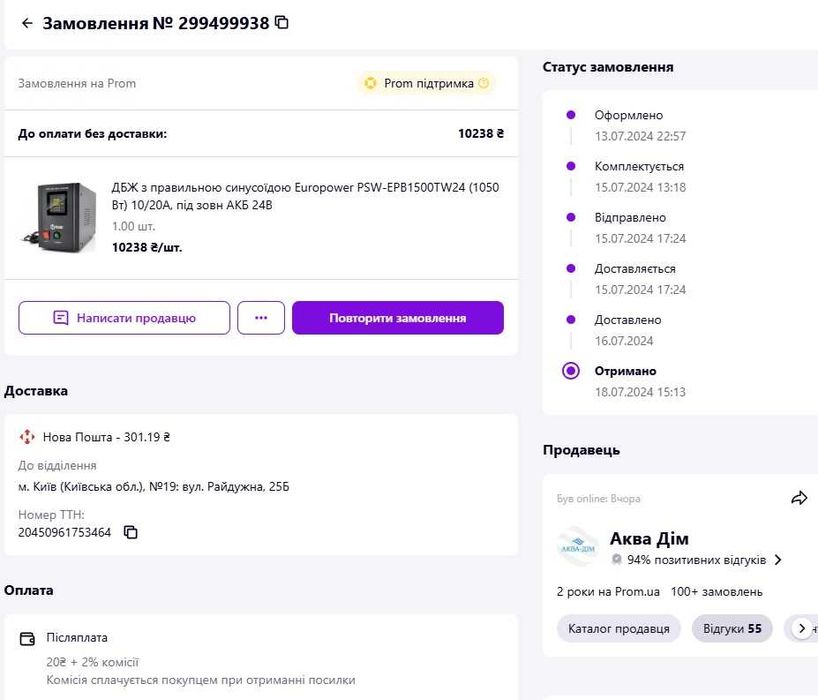Click the Нова Пошта - 301.19 ₴ text

tap(106, 437)
